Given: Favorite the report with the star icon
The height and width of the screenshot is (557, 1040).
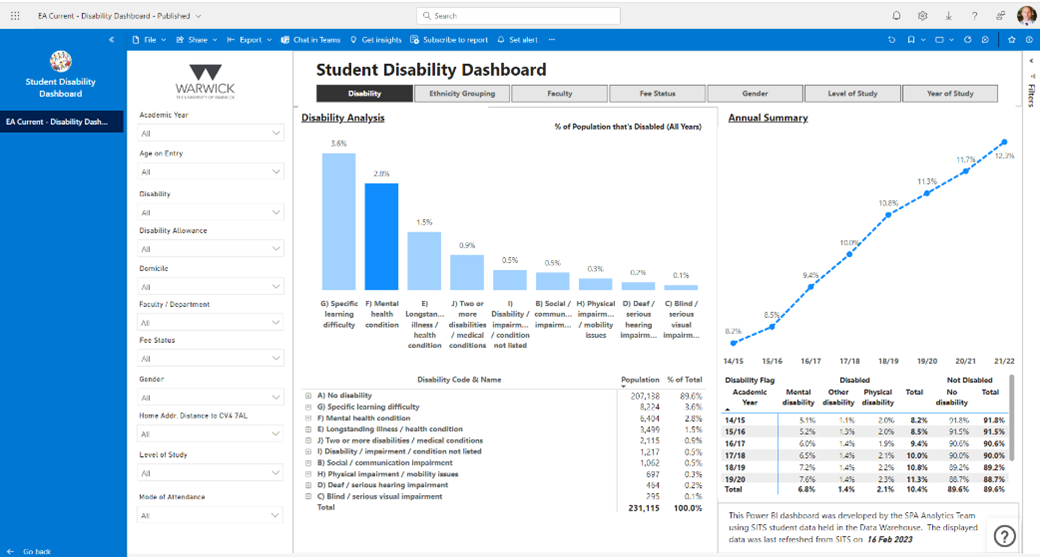Looking at the screenshot, I should coord(1012,40).
